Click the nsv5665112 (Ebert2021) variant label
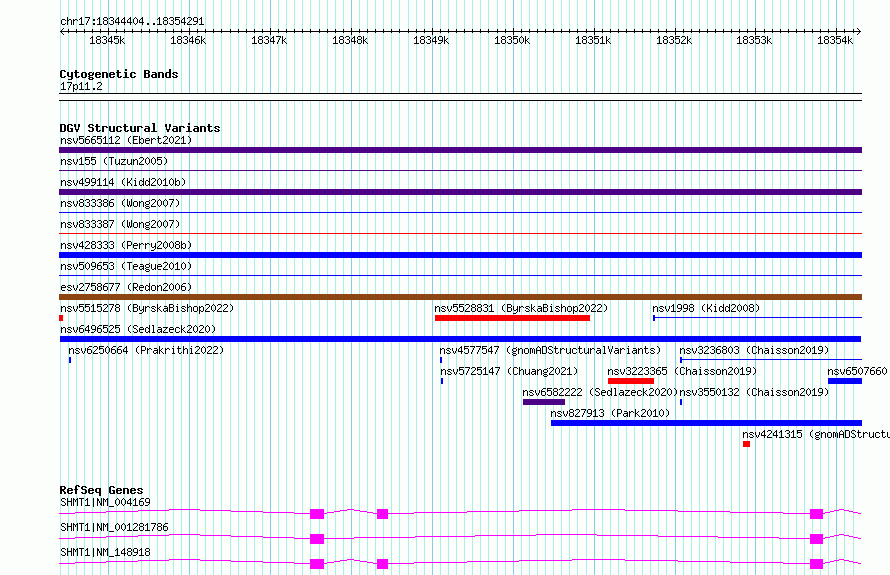The width and height of the screenshot is (890, 575). (126, 140)
